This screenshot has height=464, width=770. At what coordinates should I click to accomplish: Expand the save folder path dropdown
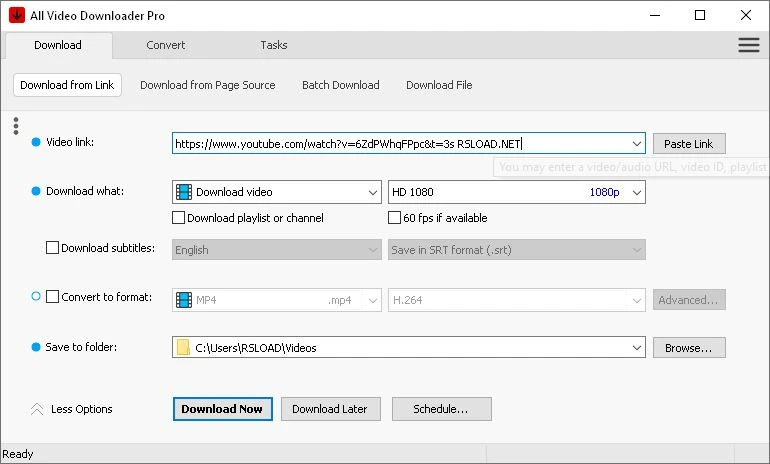pos(637,348)
